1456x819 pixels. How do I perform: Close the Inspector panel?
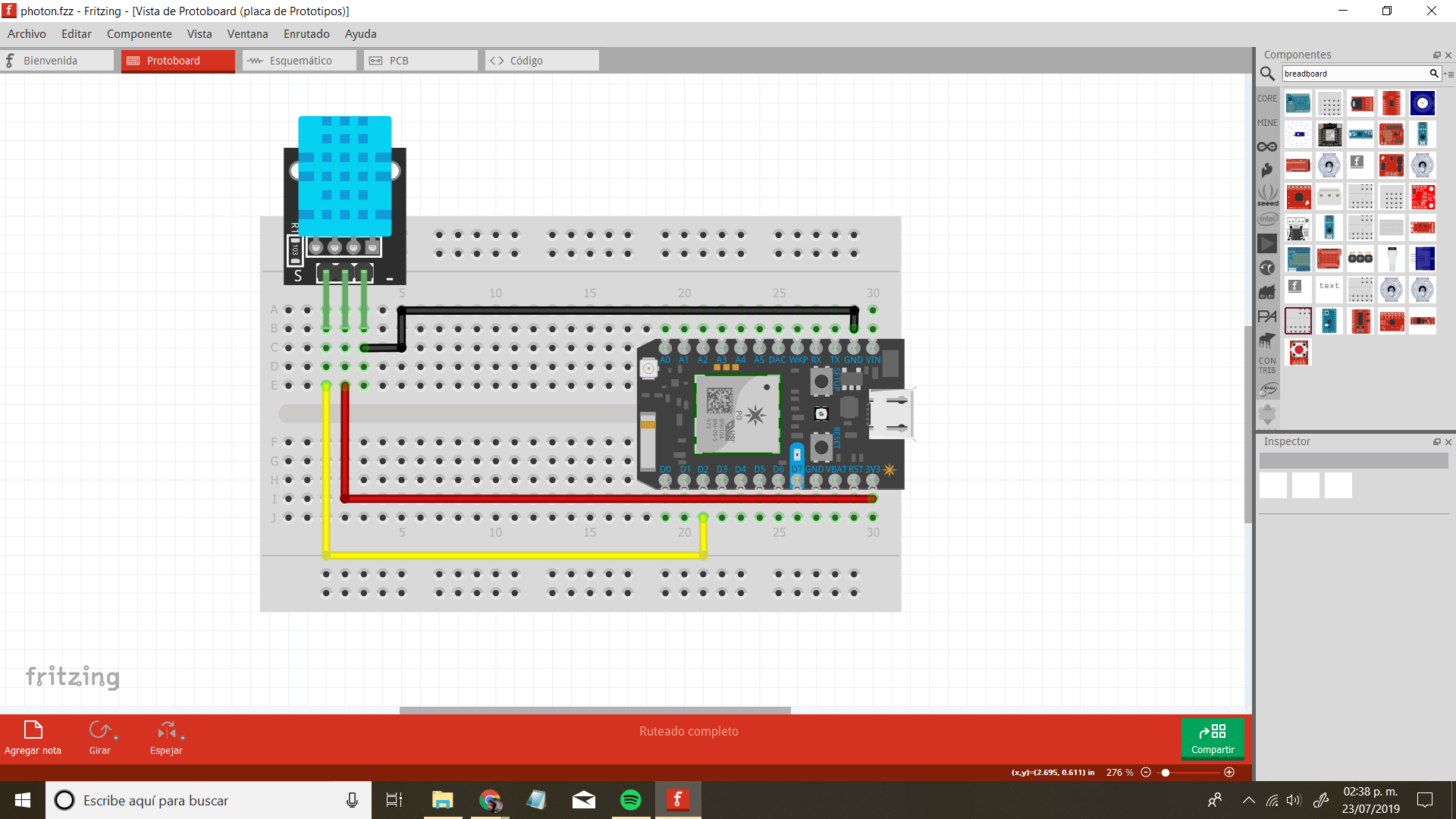coord(1448,442)
